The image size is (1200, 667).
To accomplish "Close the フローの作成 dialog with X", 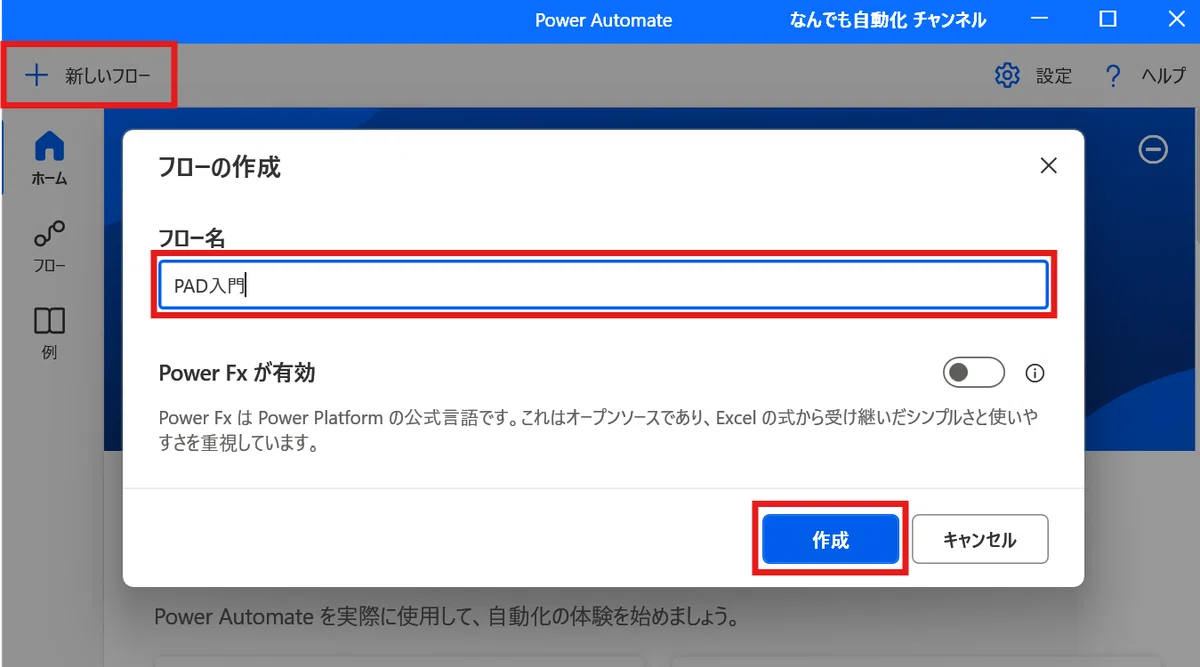I will (x=1048, y=166).
